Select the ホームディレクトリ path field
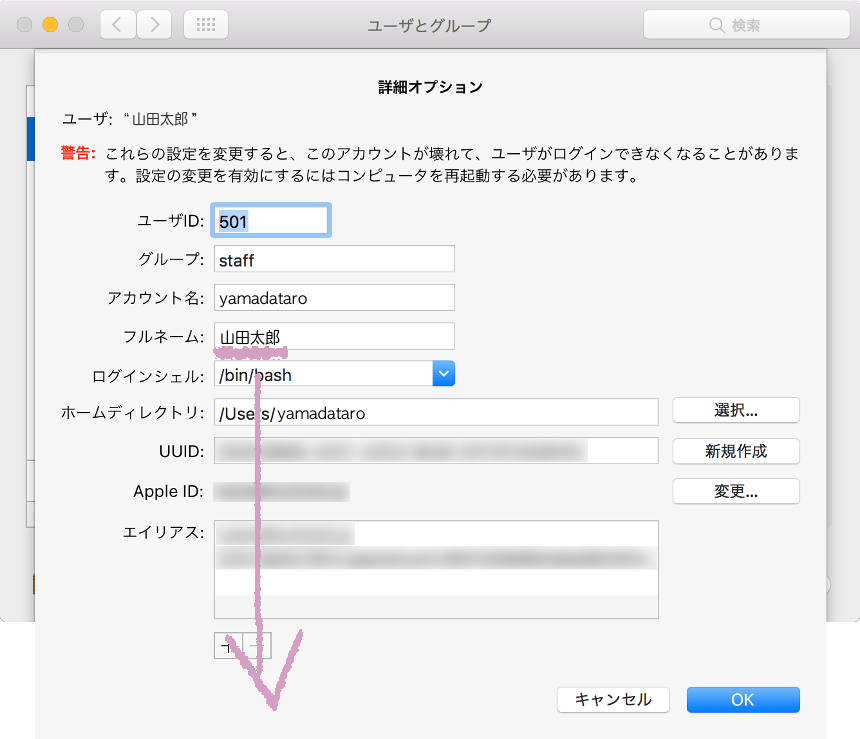 pos(435,411)
